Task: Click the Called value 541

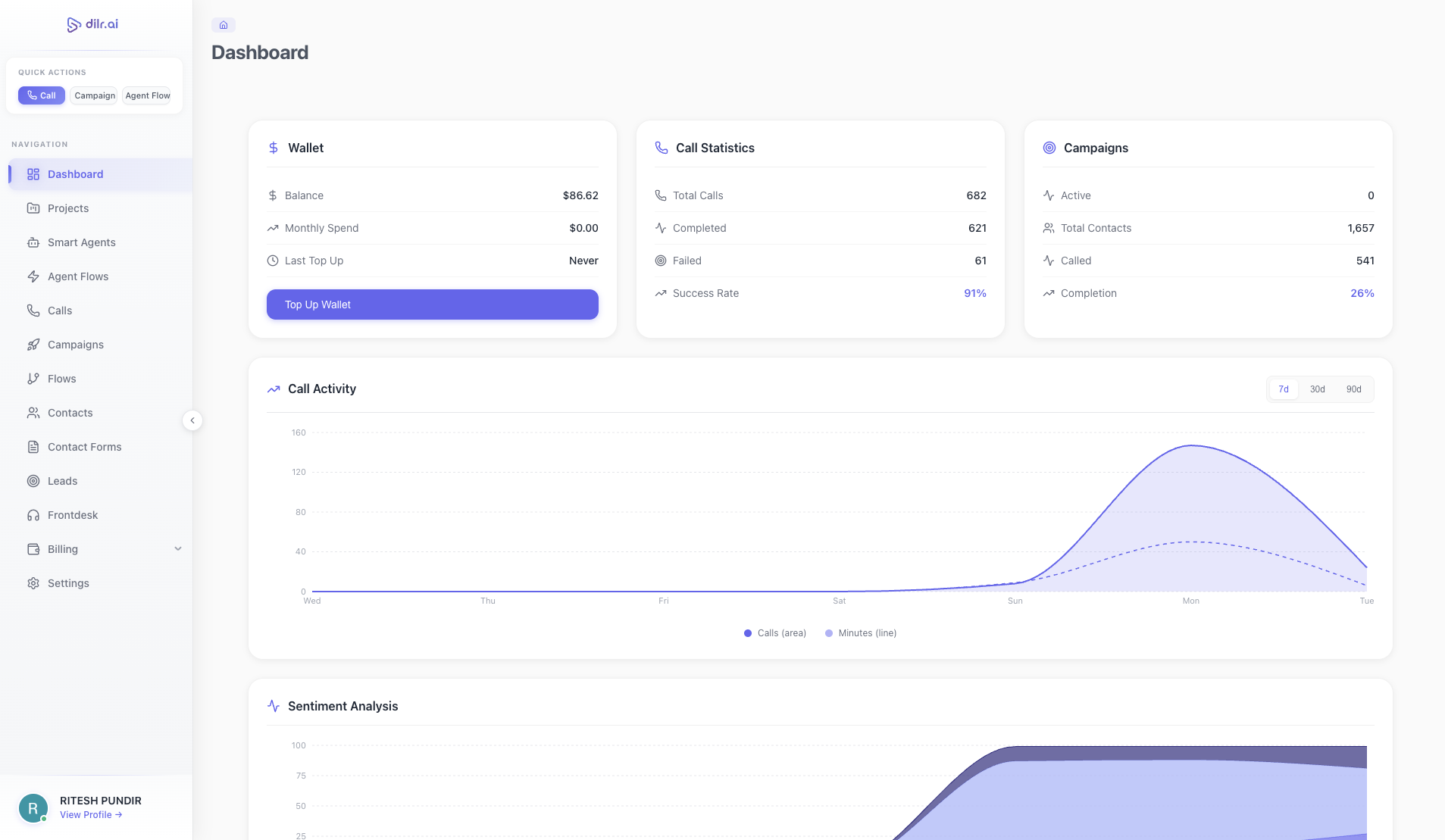Action: click(x=1365, y=261)
